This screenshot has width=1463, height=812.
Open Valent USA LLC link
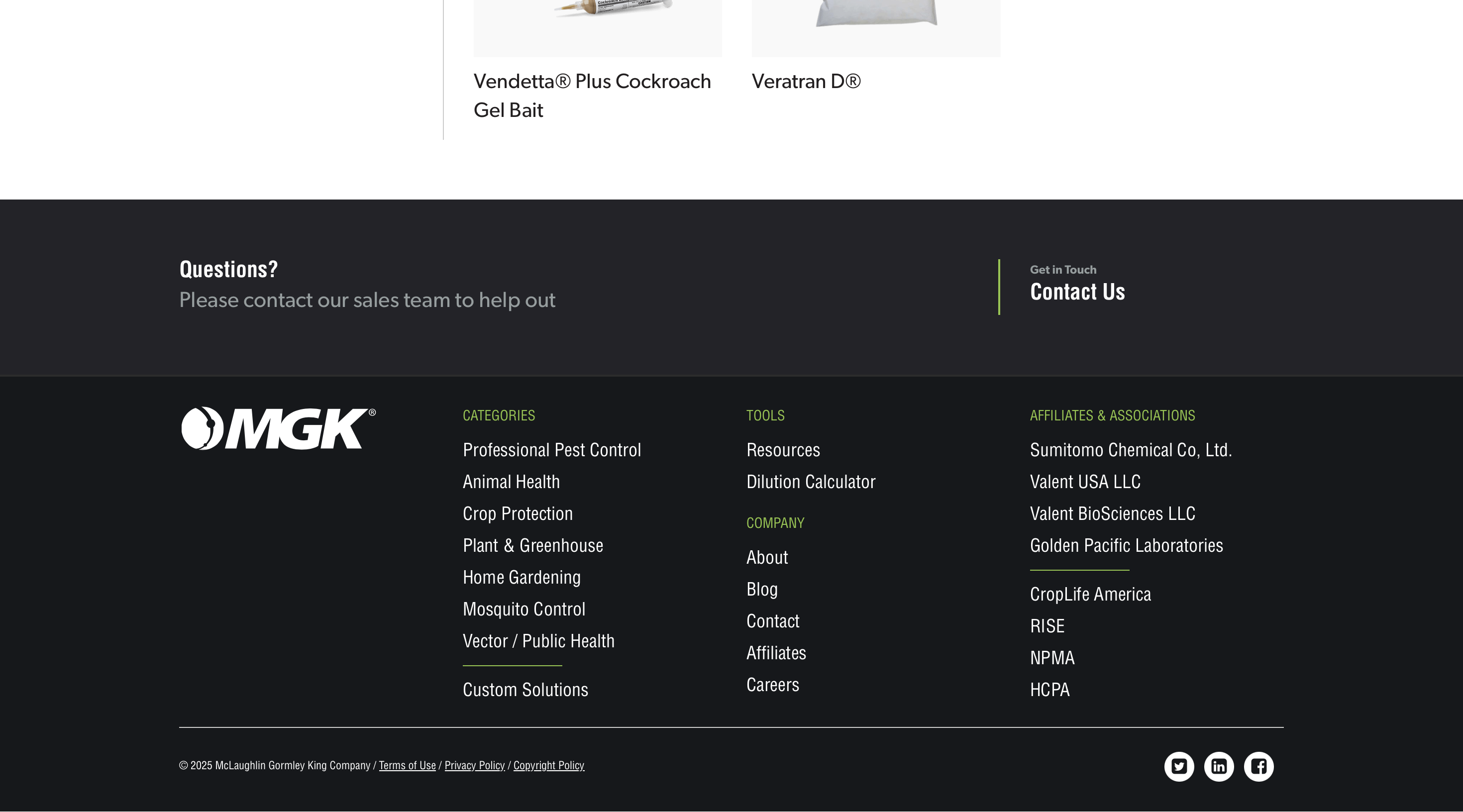(1085, 482)
